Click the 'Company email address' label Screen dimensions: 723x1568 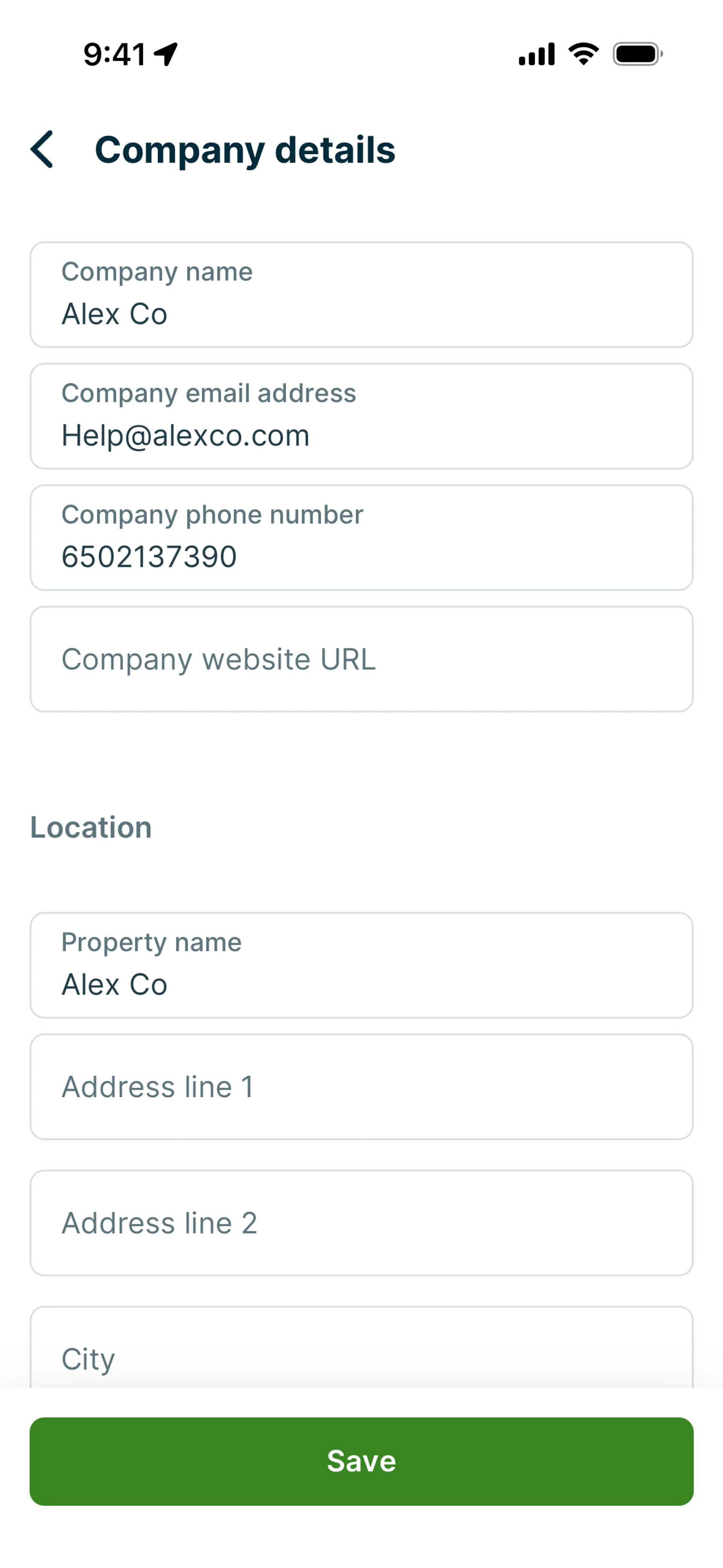[209, 393]
